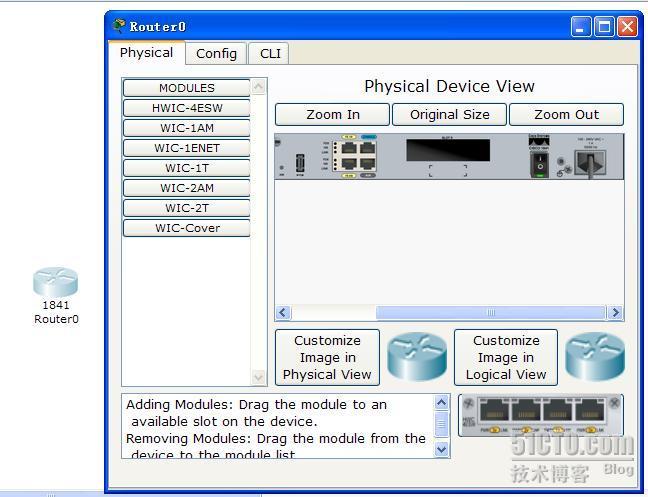Click the router icon beside Logical View button
The width and height of the screenshot is (648, 497).
tap(595, 357)
